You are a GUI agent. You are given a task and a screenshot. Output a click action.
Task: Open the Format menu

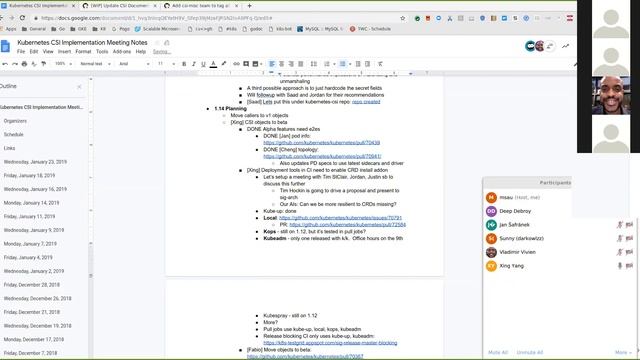click(83, 52)
